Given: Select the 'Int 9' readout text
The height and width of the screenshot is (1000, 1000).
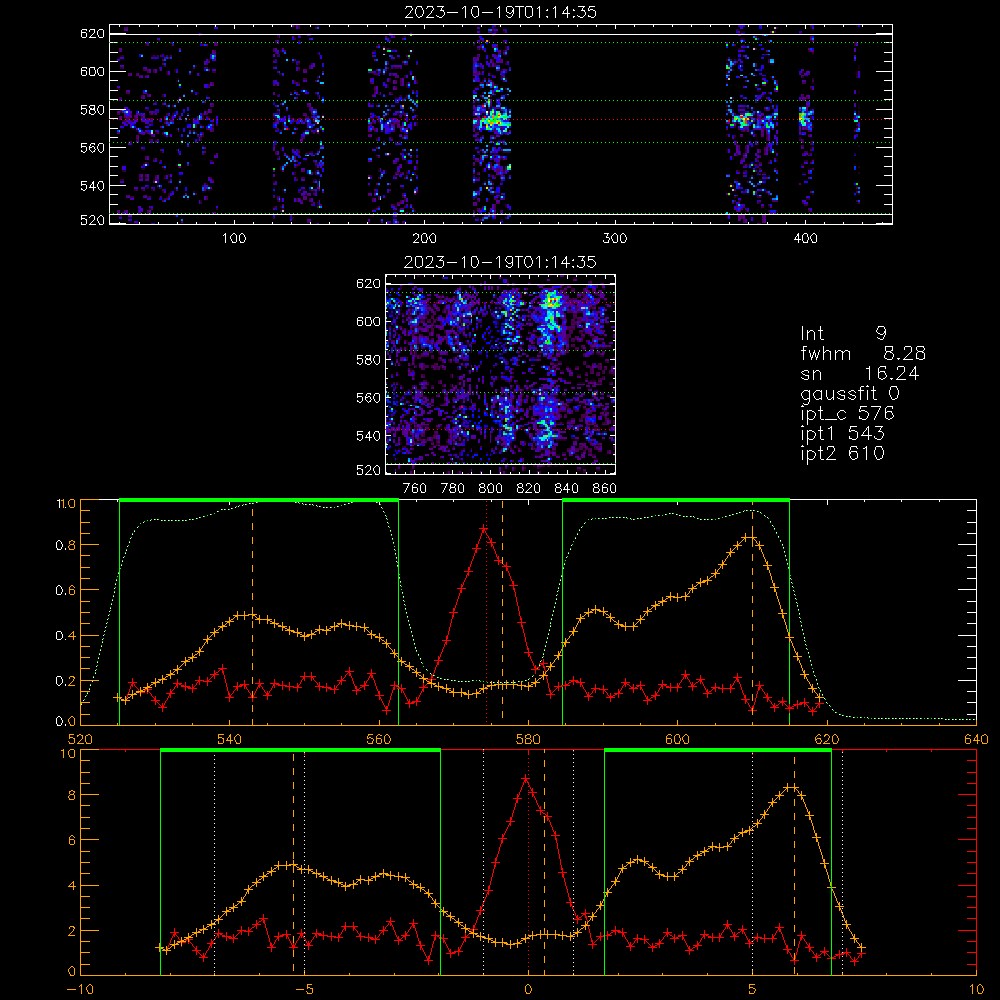Looking at the screenshot, I should coord(843,334).
